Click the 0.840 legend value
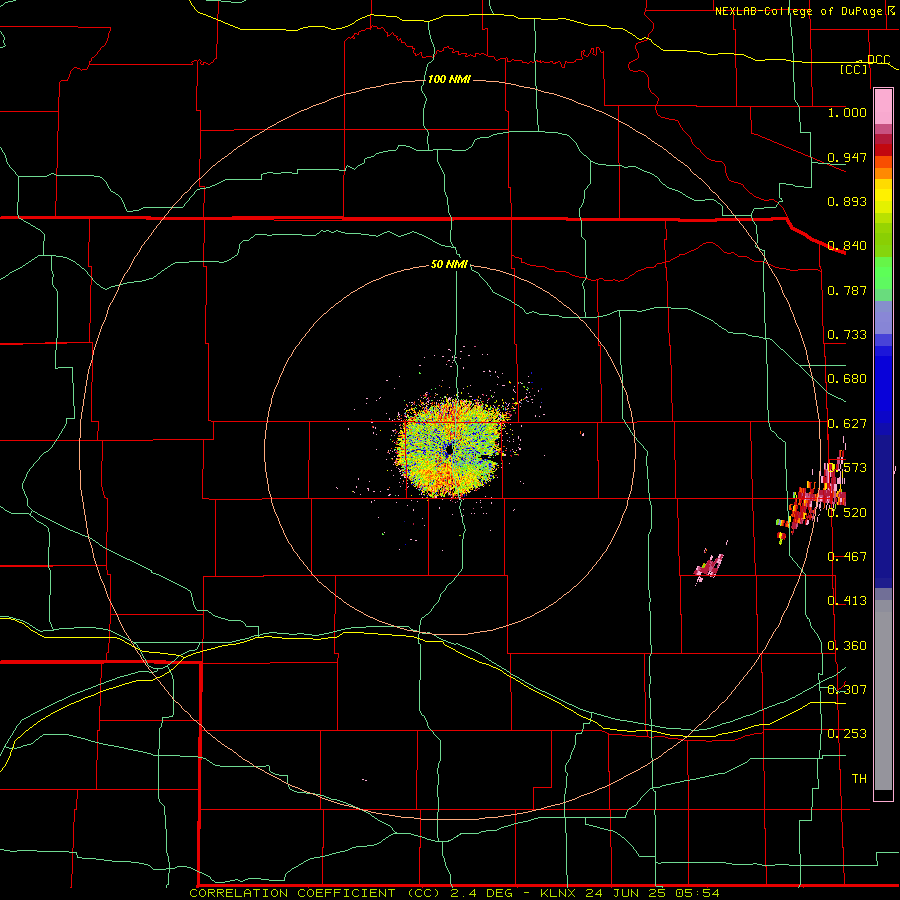This screenshot has height=900, width=900. point(847,246)
